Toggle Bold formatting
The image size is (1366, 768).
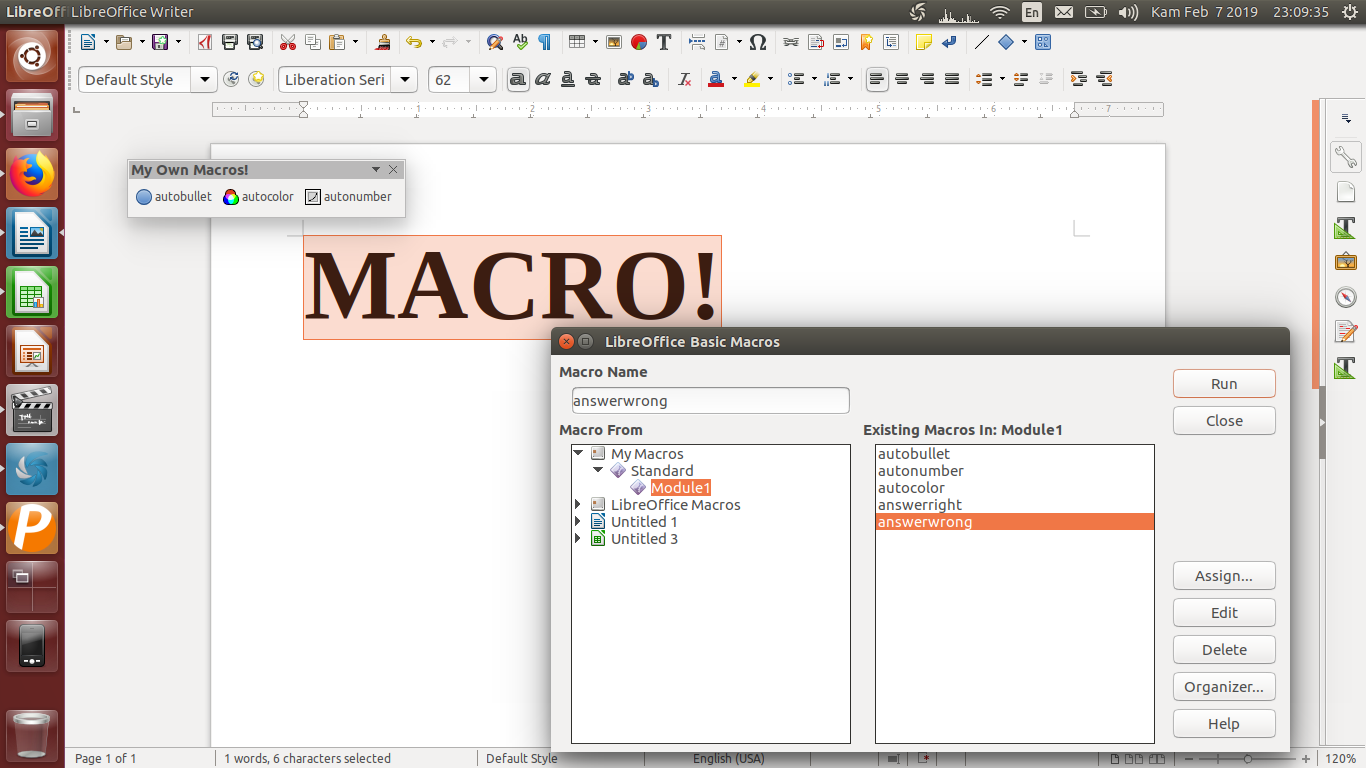pyautogui.click(x=518, y=79)
